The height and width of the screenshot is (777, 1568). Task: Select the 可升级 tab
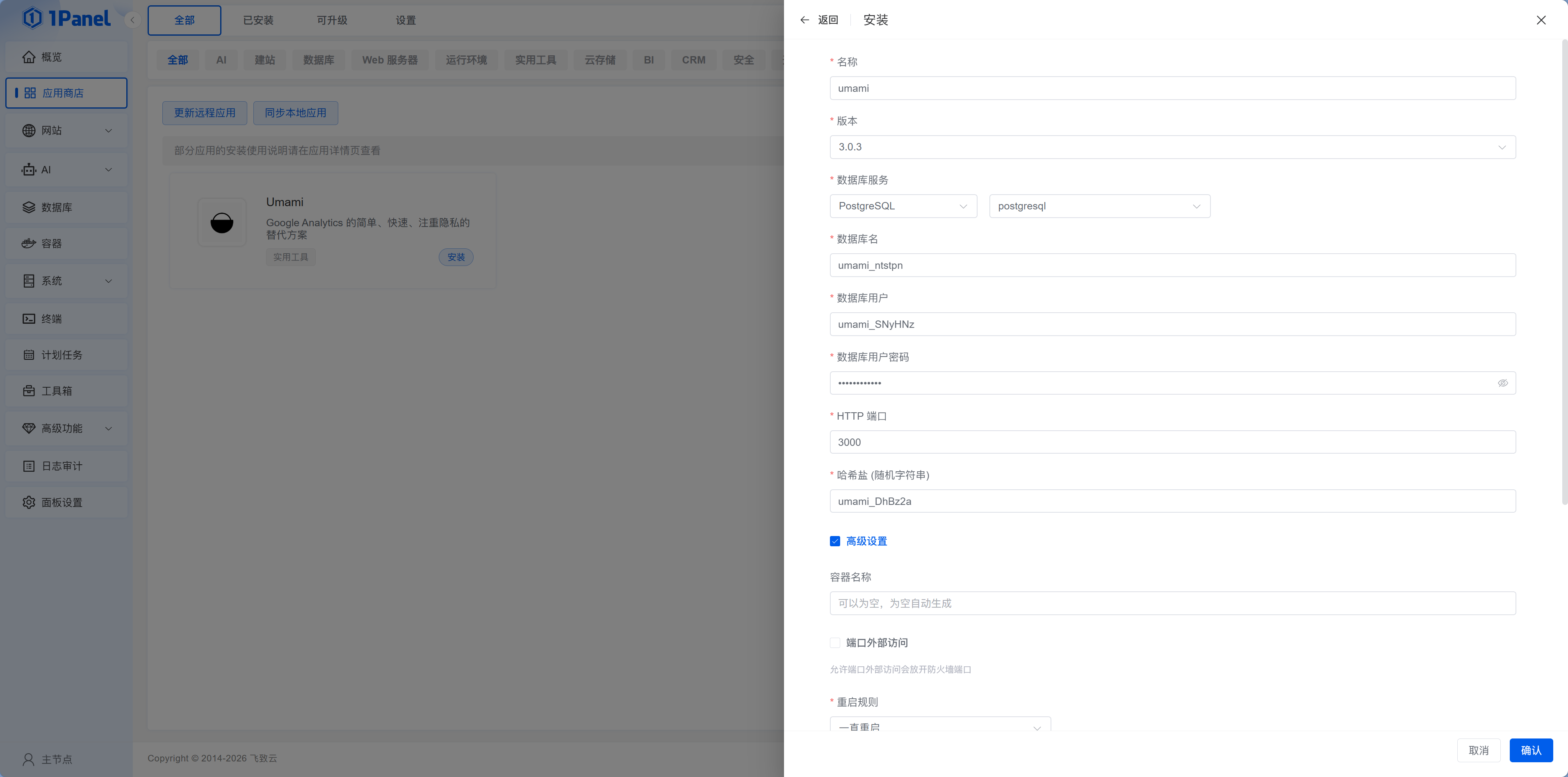coord(332,20)
